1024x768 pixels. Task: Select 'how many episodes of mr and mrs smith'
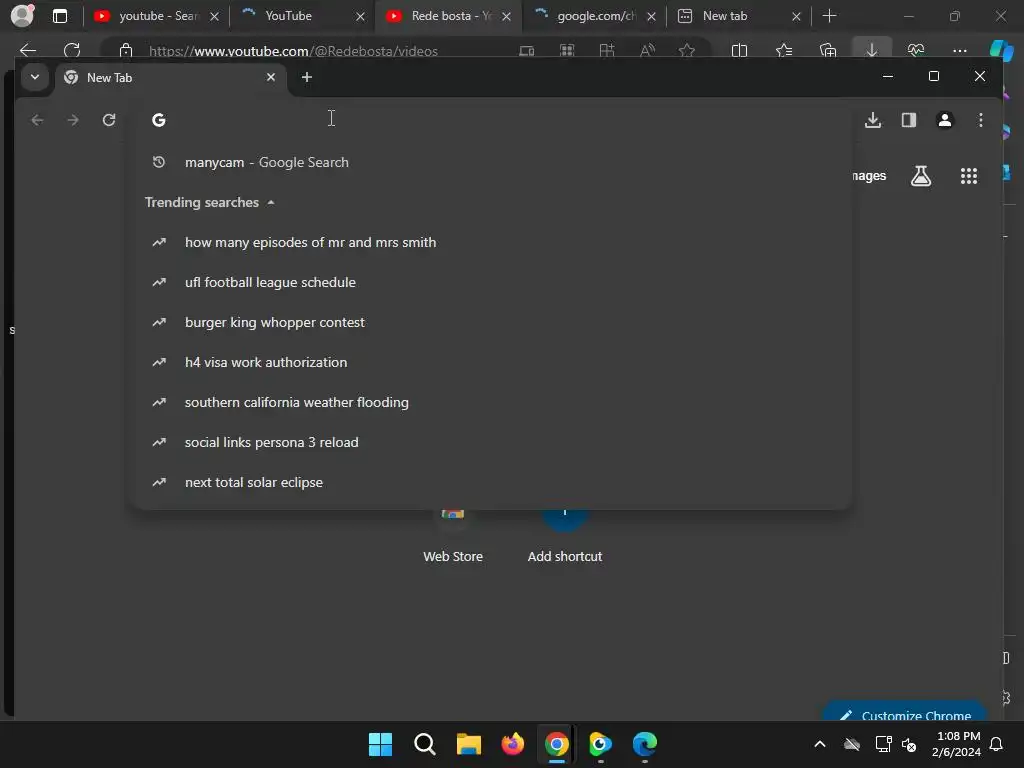pyautogui.click(x=490, y=242)
